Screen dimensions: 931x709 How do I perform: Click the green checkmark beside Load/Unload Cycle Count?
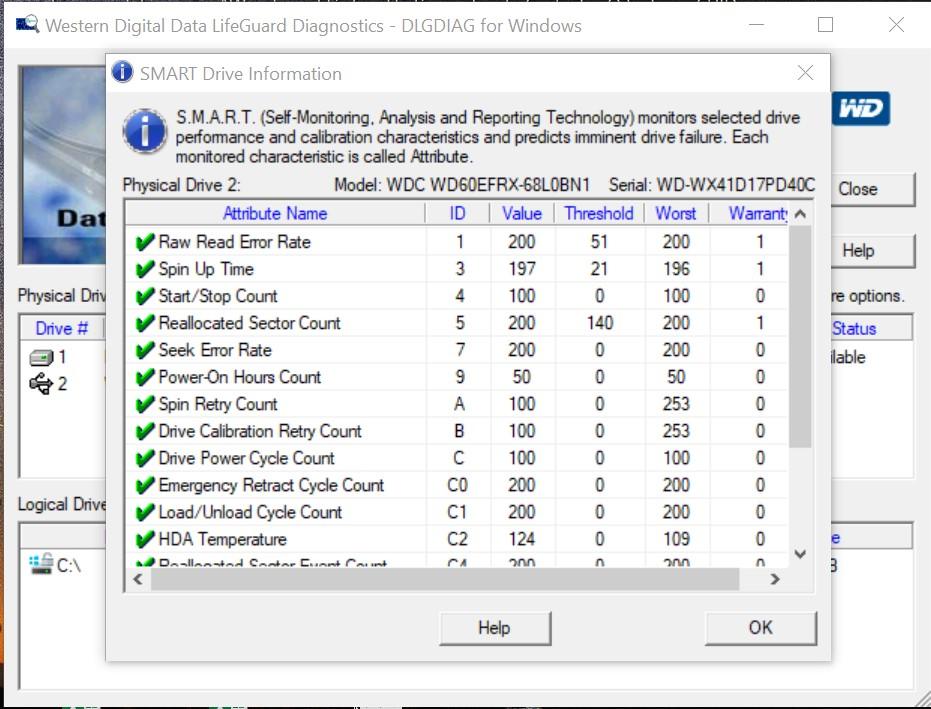pos(144,512)
